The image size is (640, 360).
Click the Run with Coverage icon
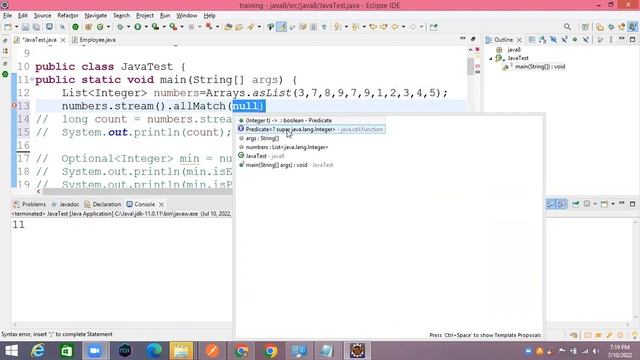pos(155,27)
